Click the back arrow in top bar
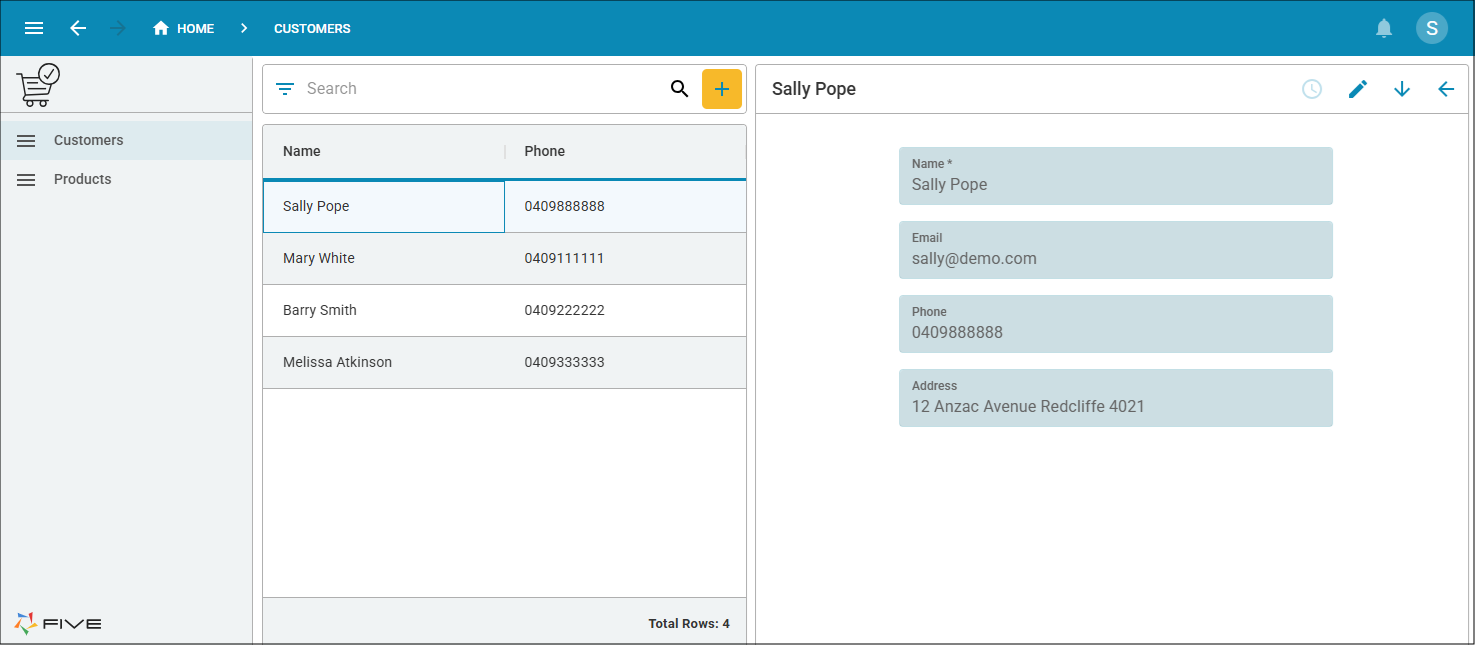This screenshot has height=645, width=1475. tap(78, 28)
